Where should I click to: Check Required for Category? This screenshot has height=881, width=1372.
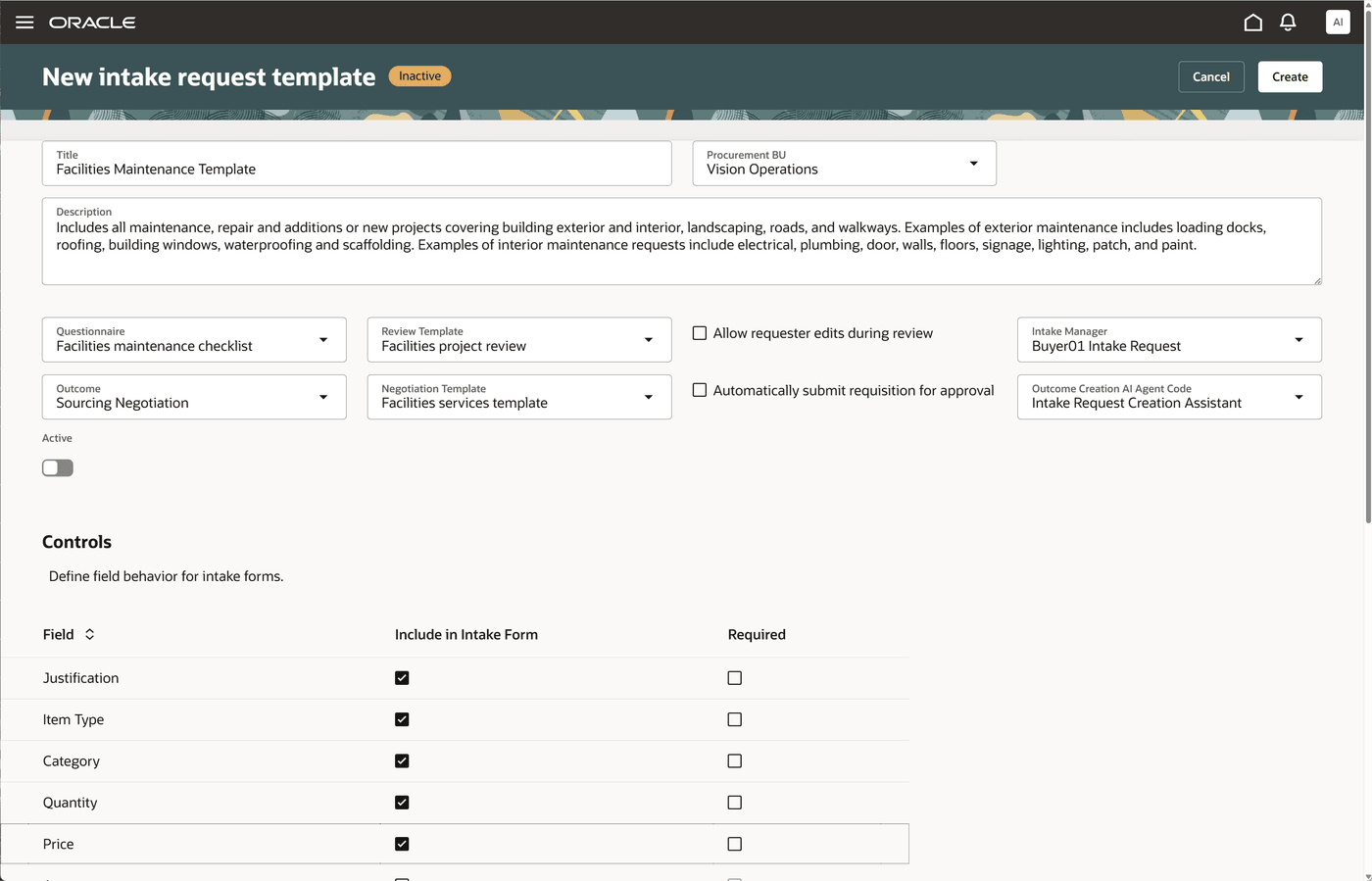coord(735,760)
